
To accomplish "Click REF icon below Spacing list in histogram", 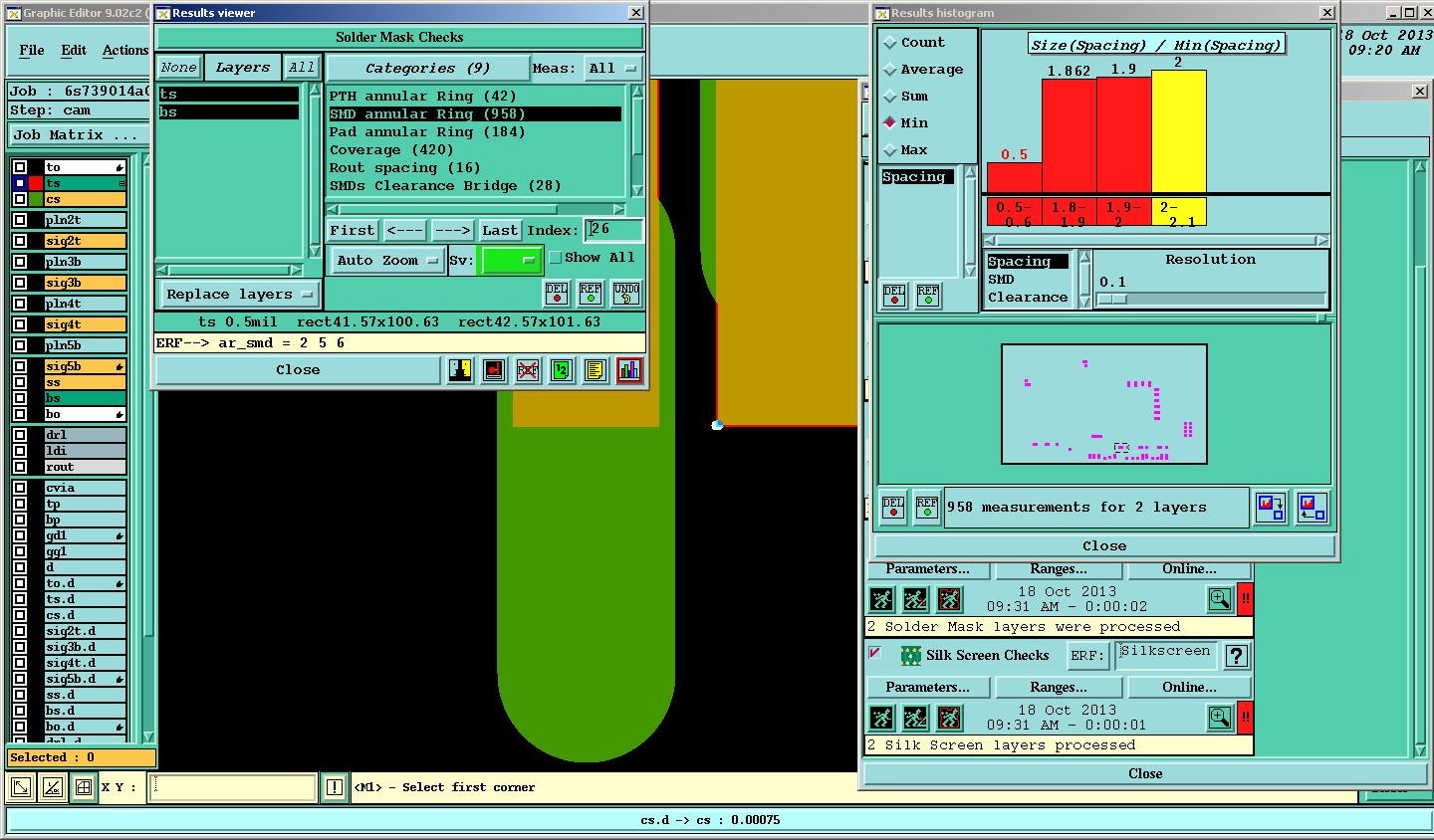I will (x=928, y=296).
